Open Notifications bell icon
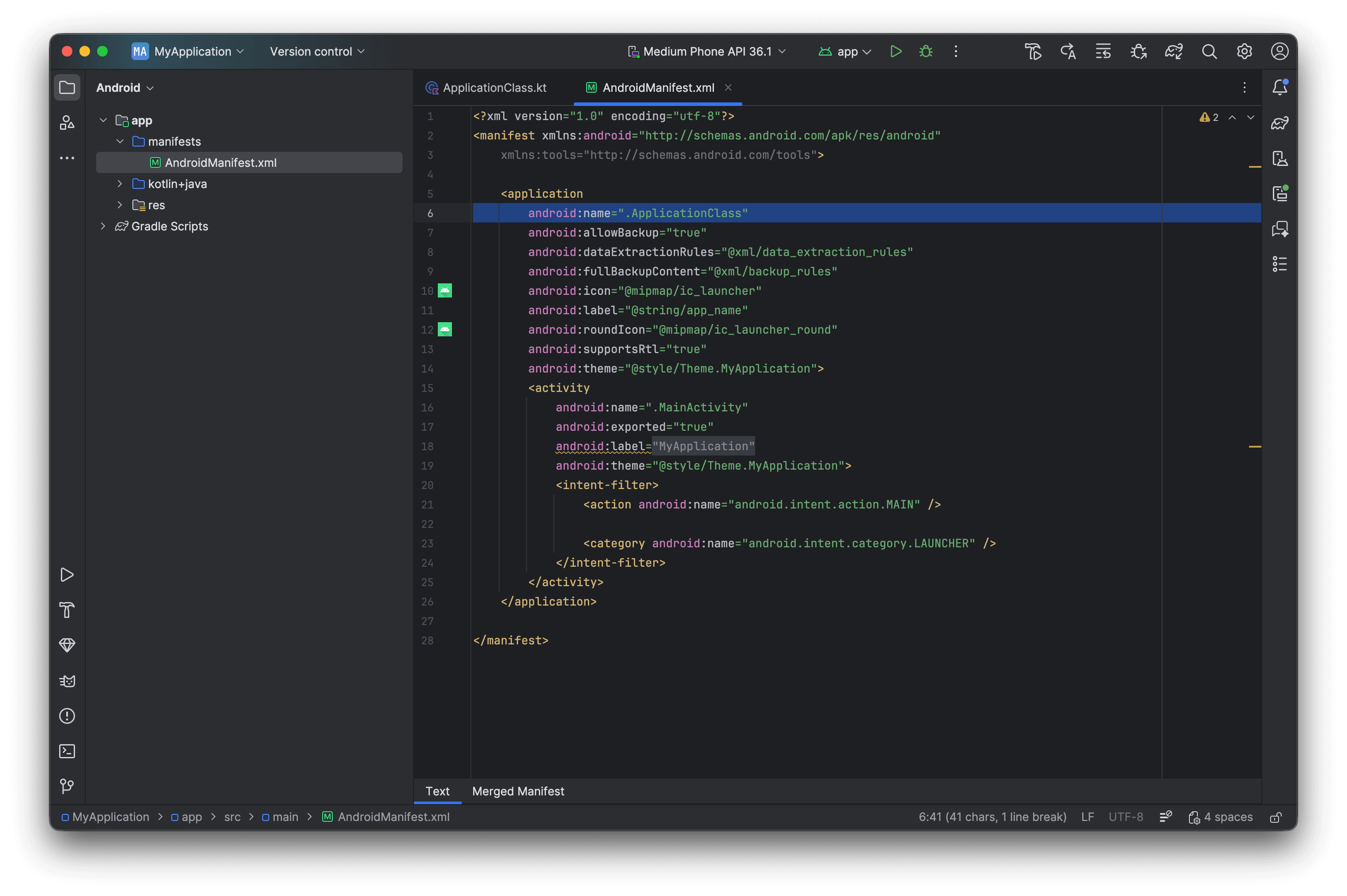This screenshot has width=1347, height=896. (1279, 87)
